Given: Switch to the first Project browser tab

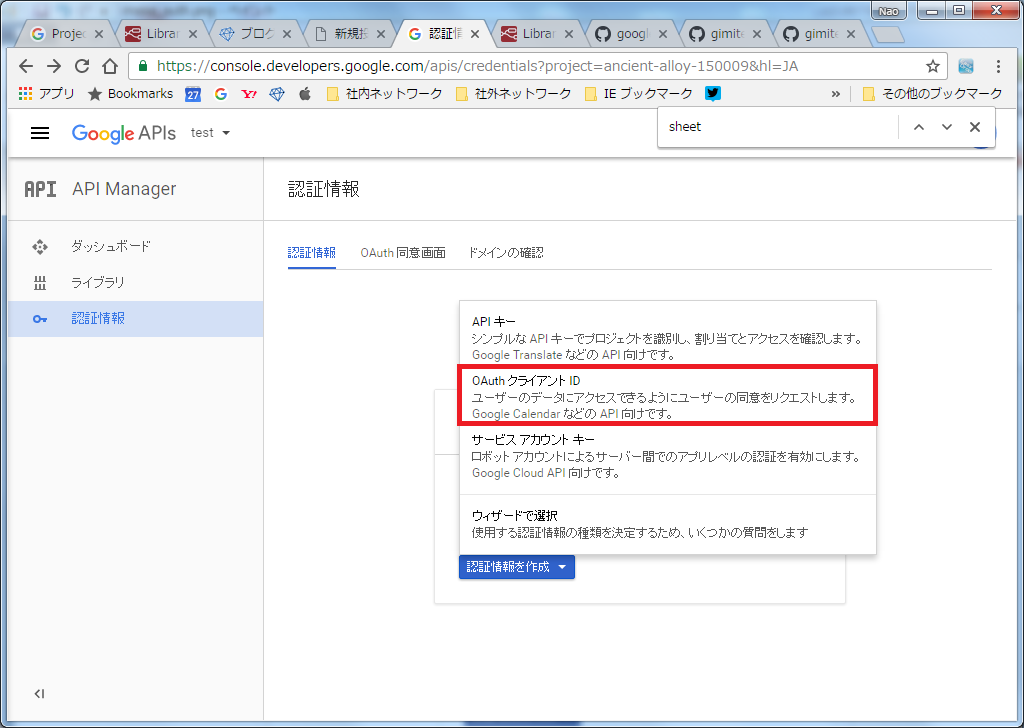Looking at the screenshot, I should point(67,34).
